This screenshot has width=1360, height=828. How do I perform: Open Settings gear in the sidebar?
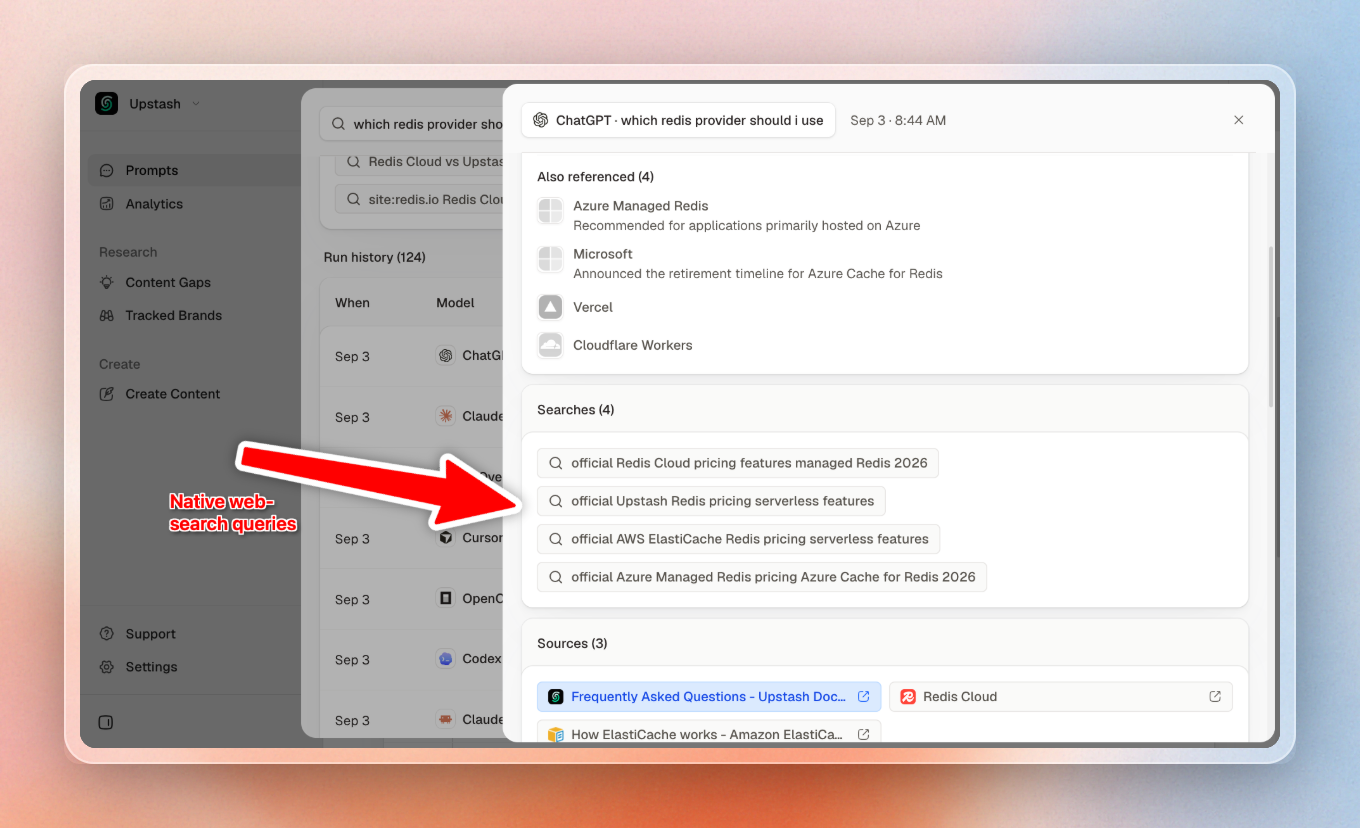[x=107, y=667]
